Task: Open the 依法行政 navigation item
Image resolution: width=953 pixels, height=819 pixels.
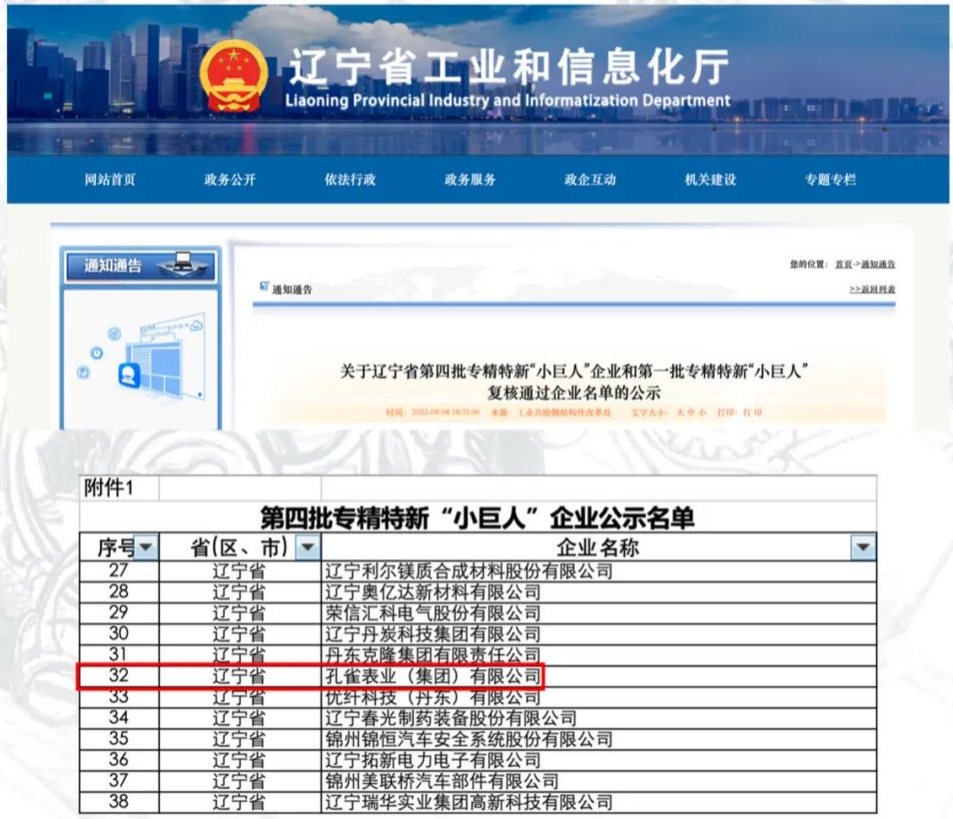Action: click(350, 180)
